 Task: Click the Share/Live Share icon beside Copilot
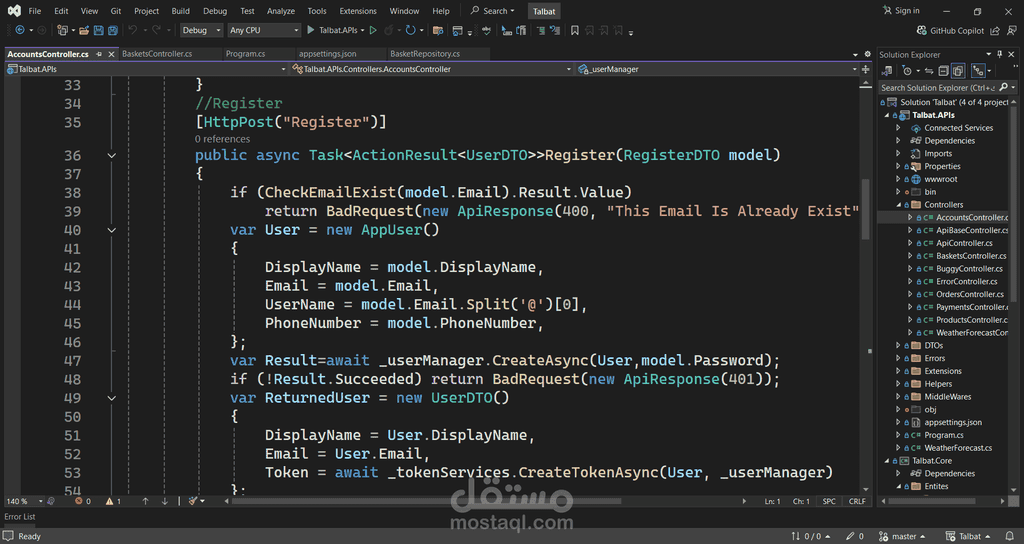(995, 31)
